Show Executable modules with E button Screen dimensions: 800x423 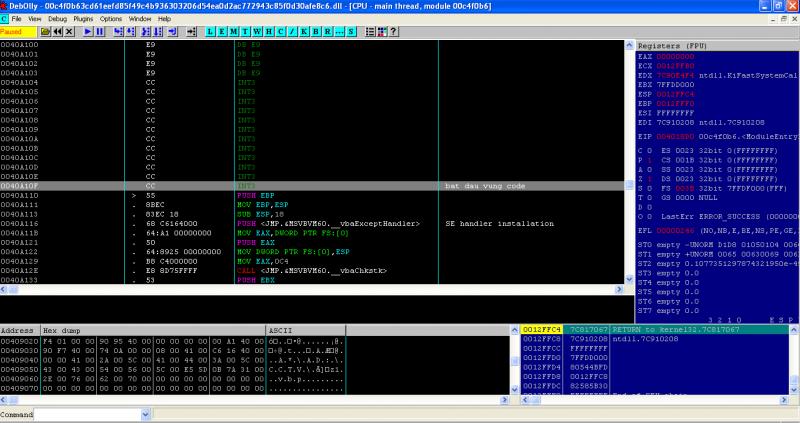[222, 32]
